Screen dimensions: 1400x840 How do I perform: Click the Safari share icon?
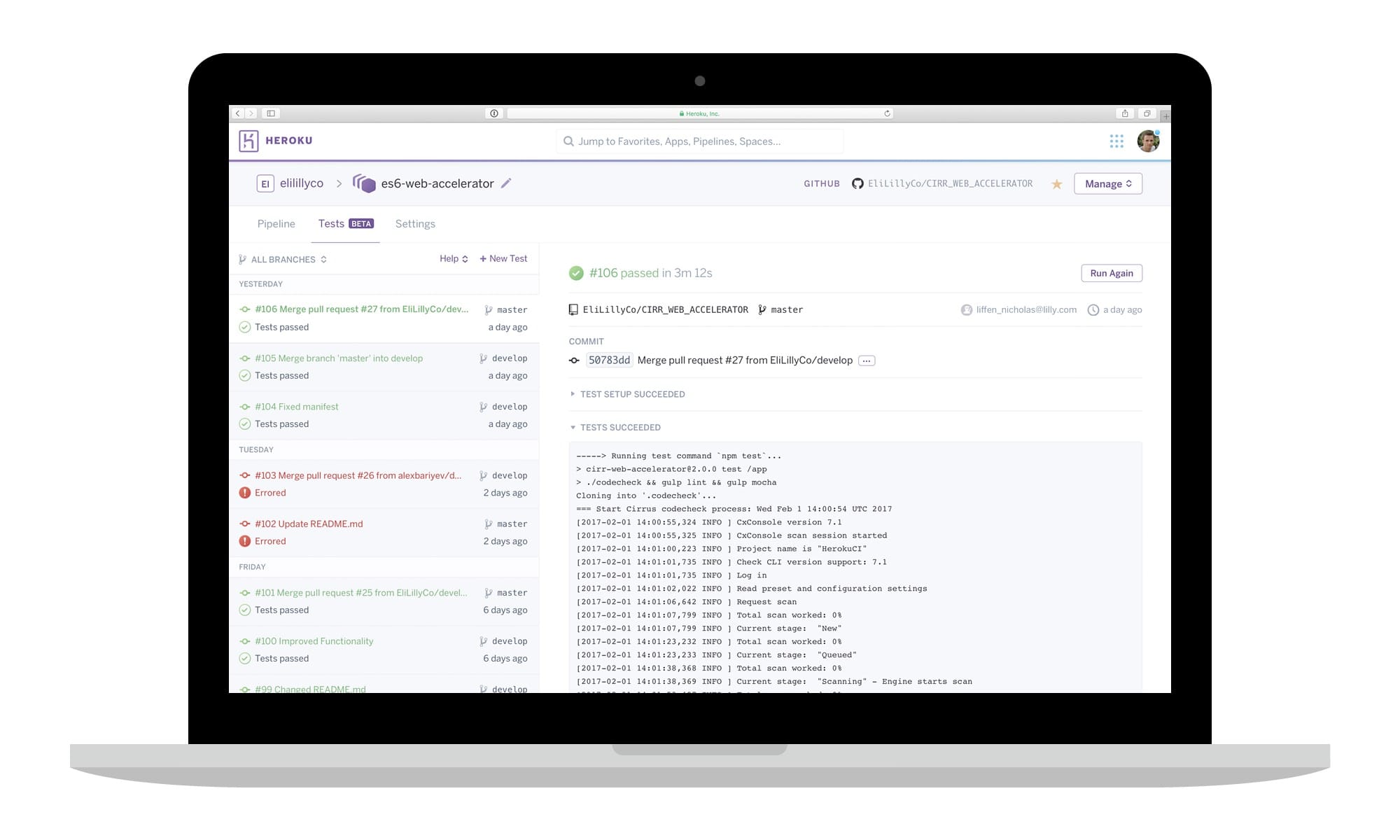coord(1125,113)
